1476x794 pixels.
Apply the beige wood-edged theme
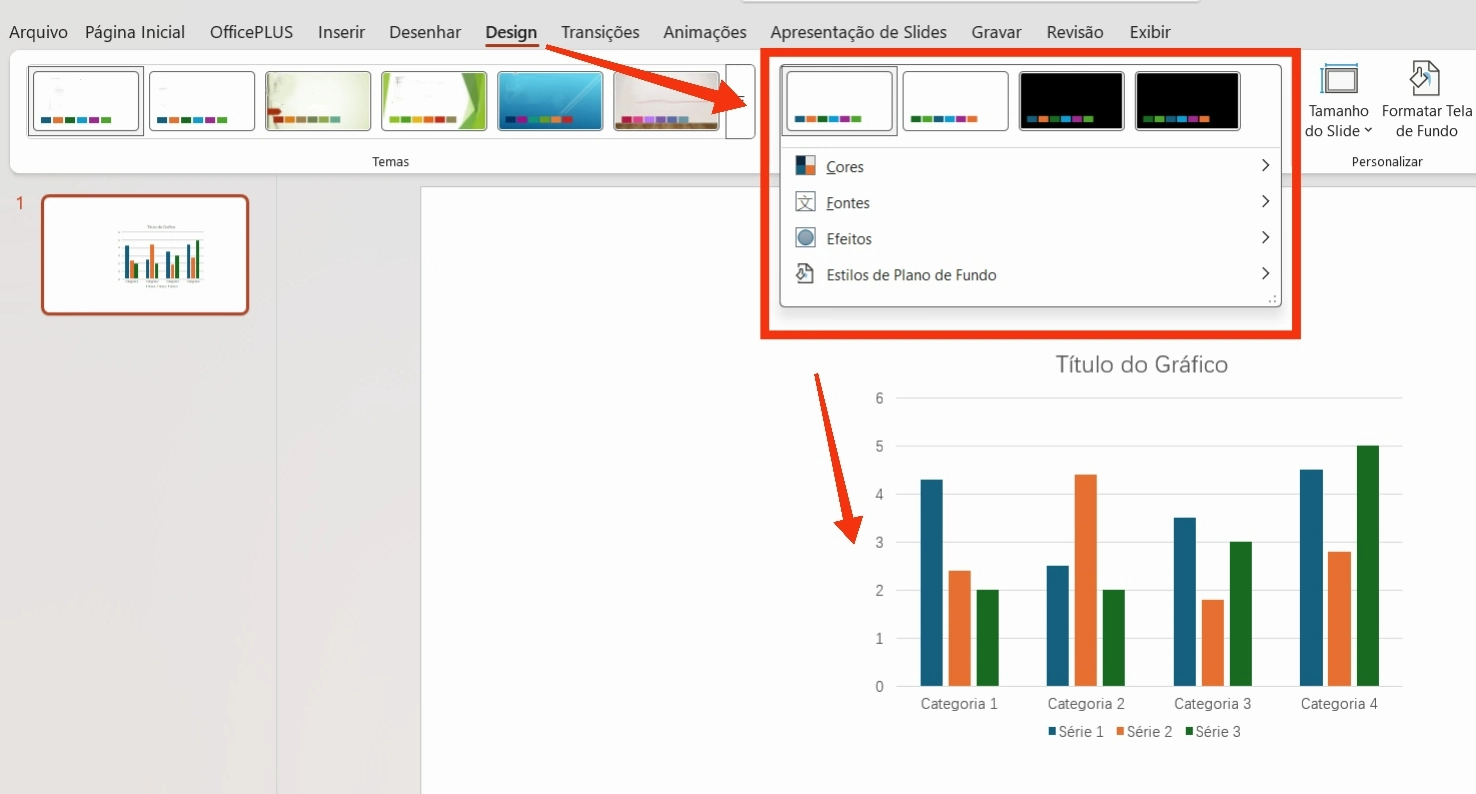666,101
